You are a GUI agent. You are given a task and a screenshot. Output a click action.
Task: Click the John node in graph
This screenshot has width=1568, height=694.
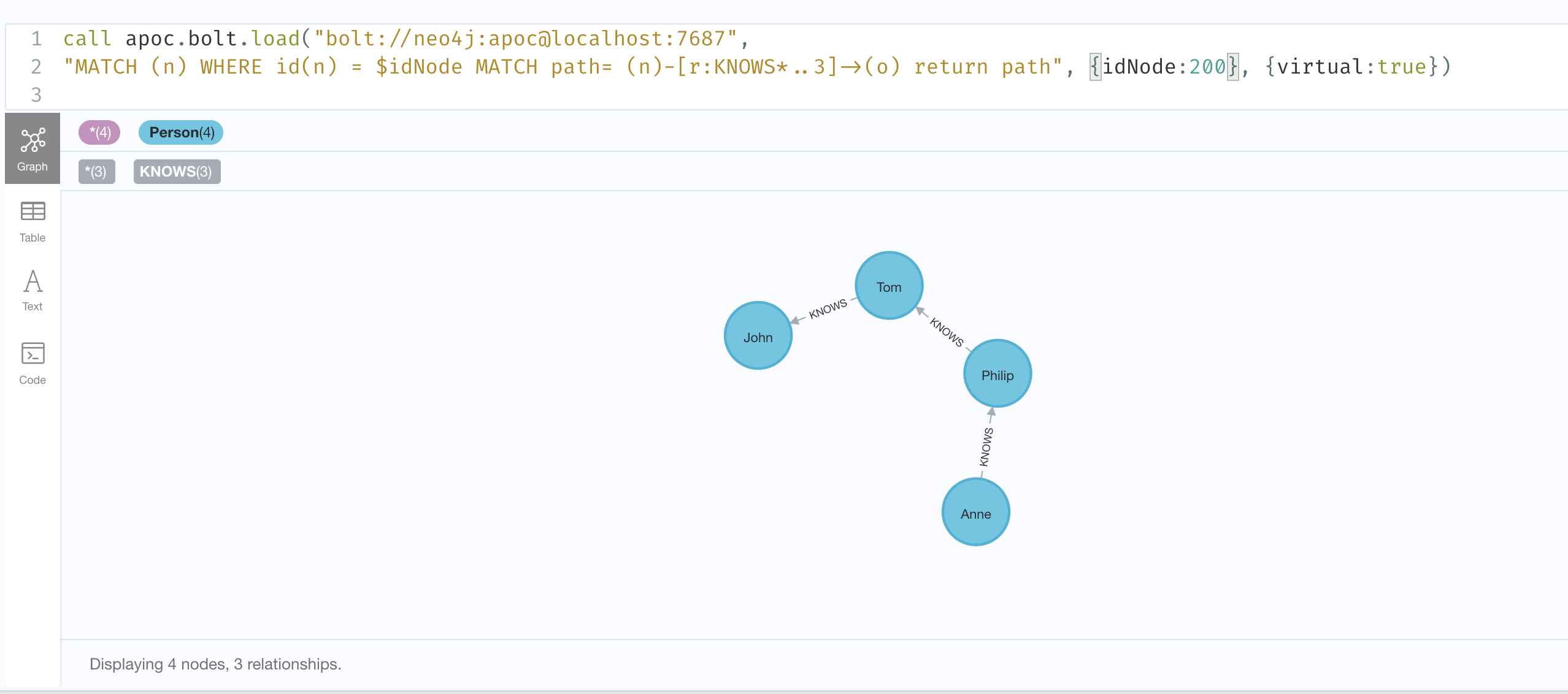(758, 336)
